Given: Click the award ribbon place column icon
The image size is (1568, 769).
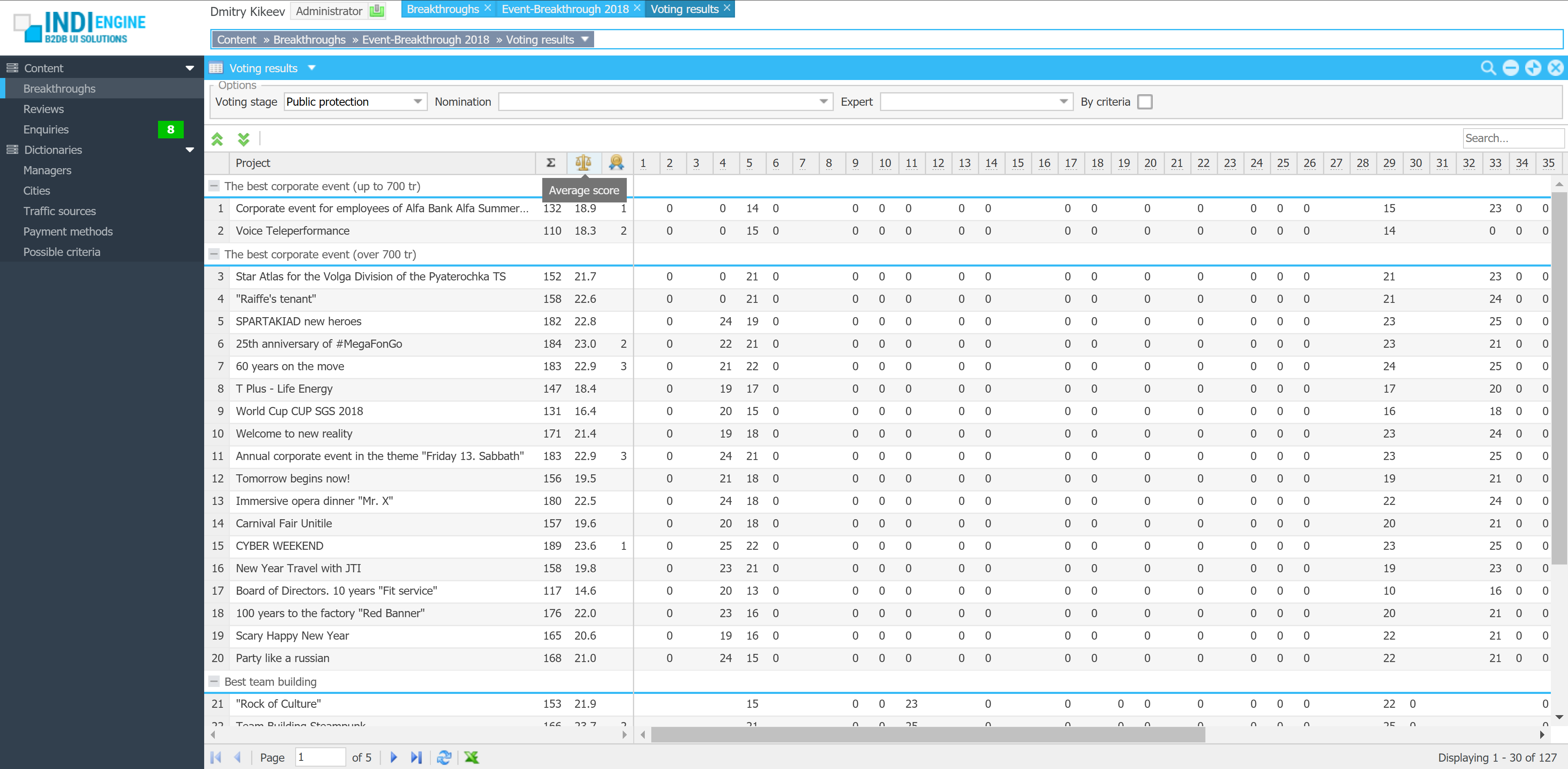Looking at the screenshot, I should 616,162.
